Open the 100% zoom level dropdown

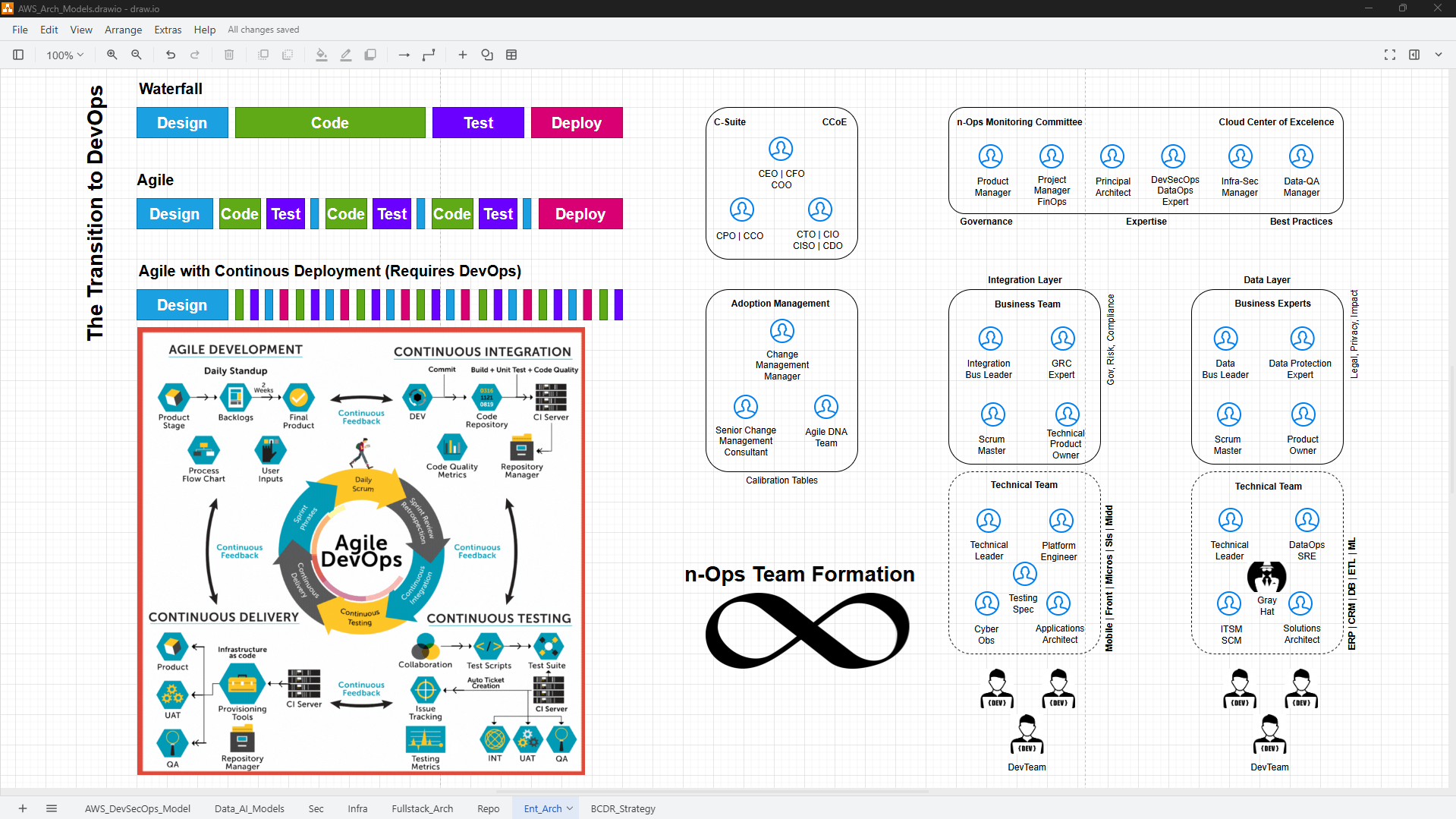click(64, 55)
